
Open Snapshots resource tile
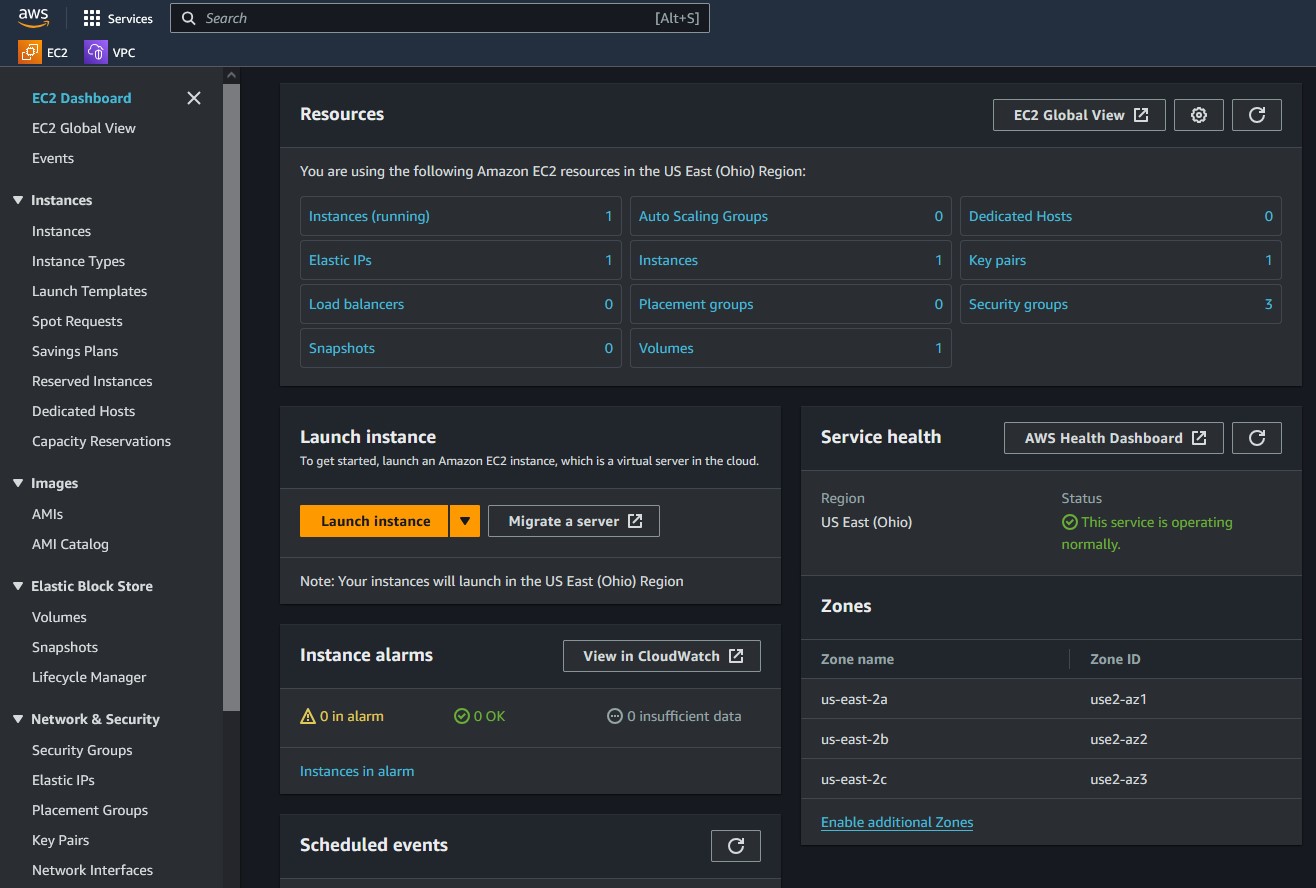[x=461, y=348]
